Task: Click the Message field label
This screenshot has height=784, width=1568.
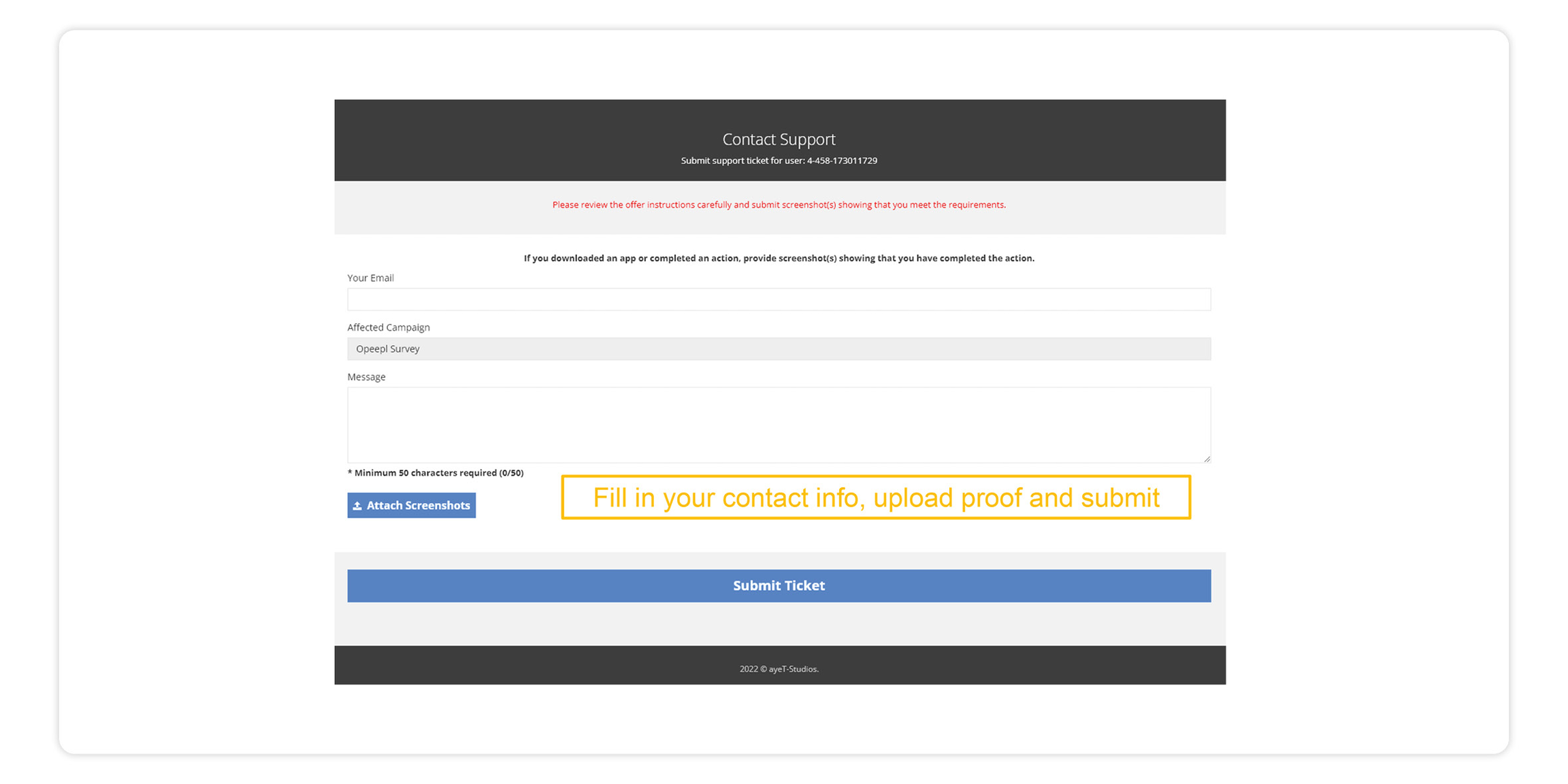Action: (366, 376)
